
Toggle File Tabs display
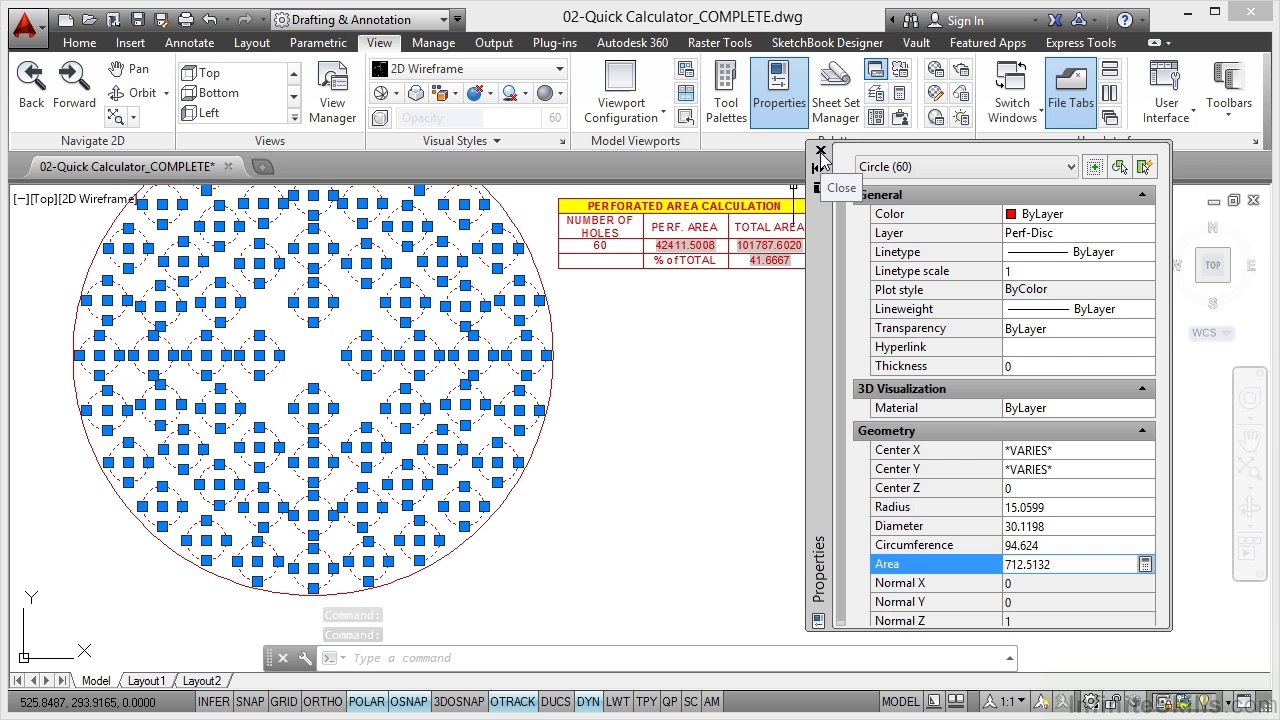coord(1071,93)
